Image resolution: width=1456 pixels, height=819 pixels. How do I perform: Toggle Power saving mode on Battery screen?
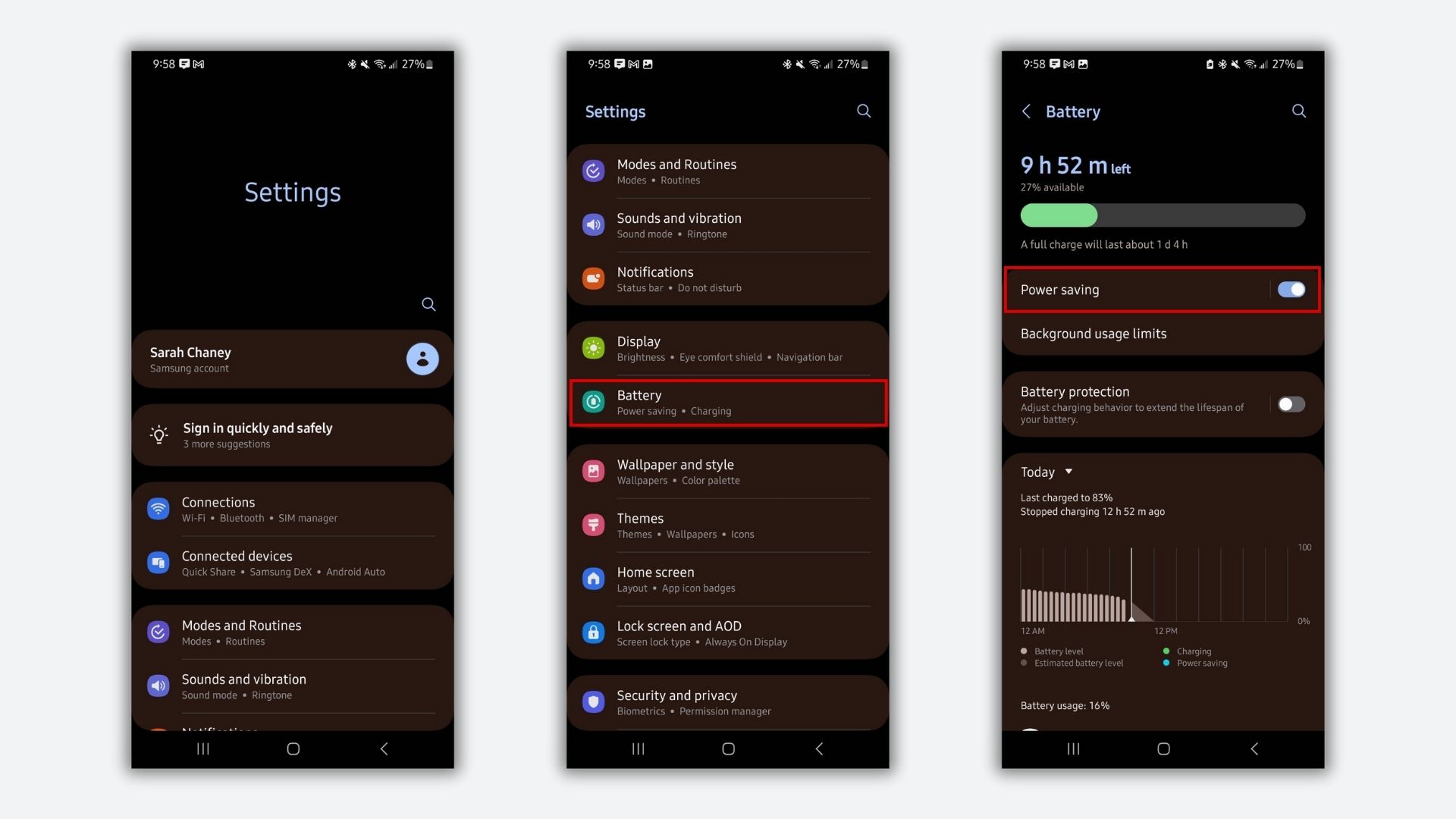click(1290, 289)
